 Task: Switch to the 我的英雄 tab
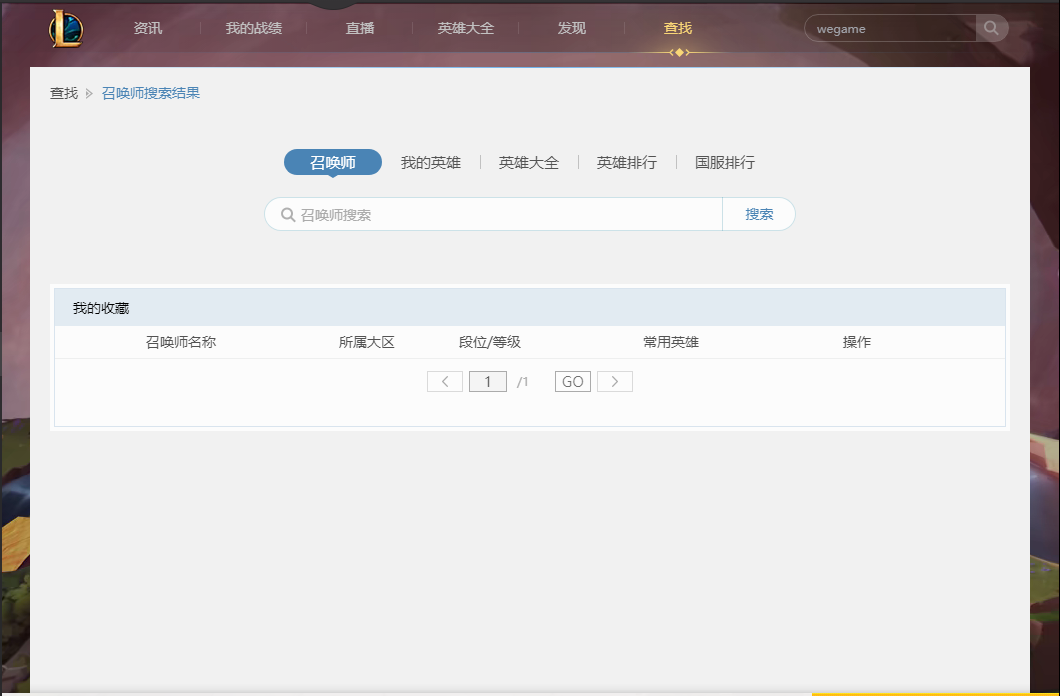click(x=431, y=163)
